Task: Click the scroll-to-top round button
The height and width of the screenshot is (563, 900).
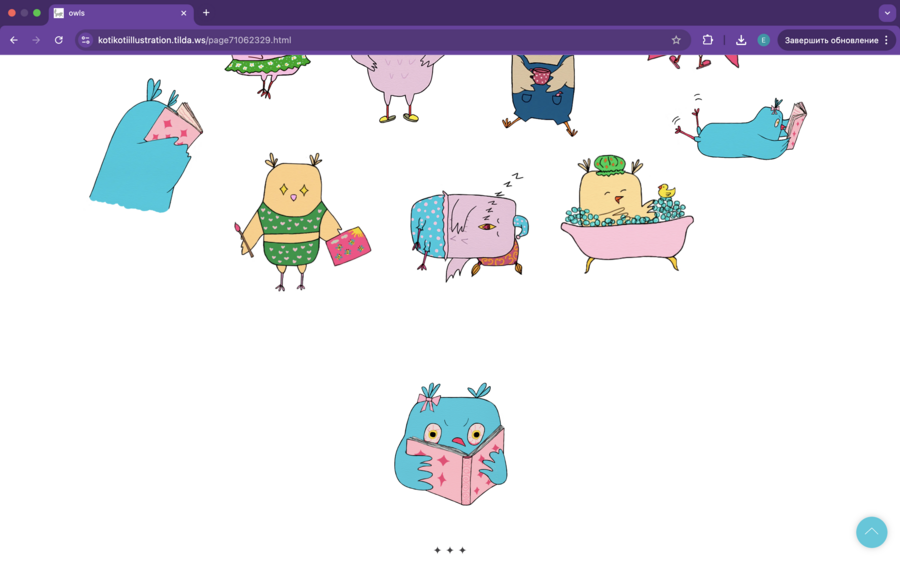Action: point(871,531)
